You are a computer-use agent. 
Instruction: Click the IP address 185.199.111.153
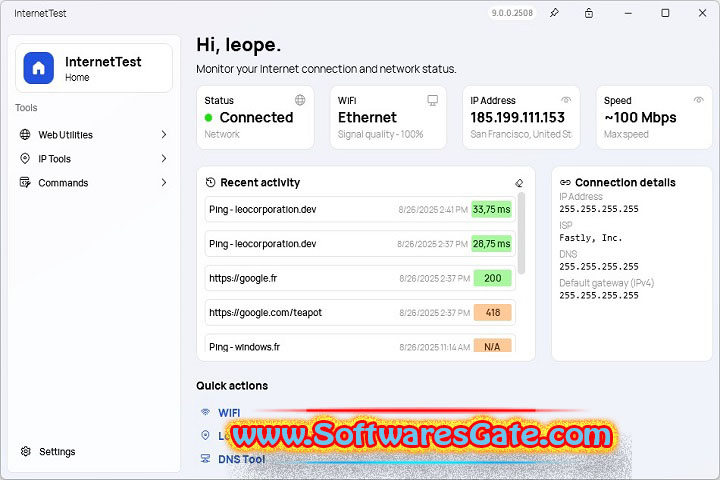517,118
